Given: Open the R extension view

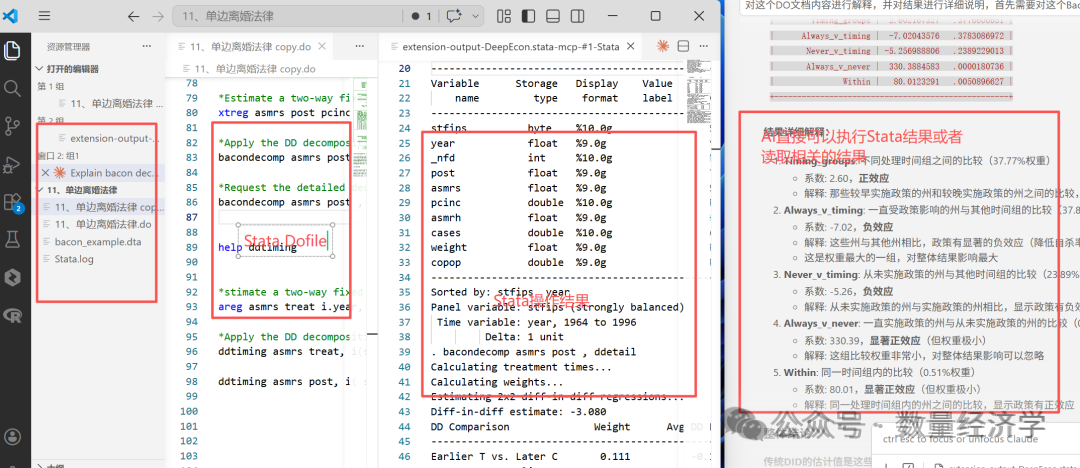Looking at the screenshot, I should [x=12, y=316].
